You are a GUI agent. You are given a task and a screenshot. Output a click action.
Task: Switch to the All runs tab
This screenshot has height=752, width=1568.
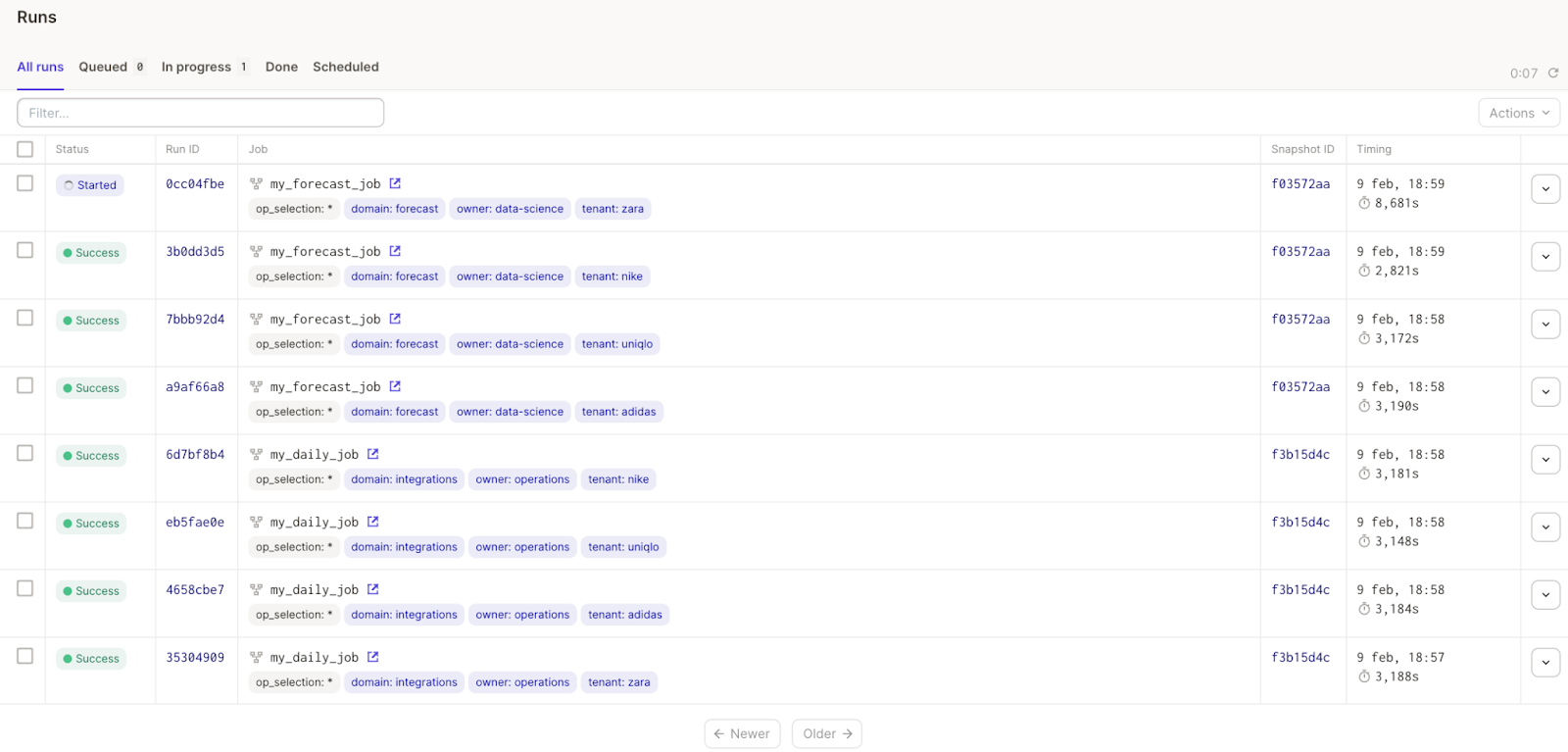point(40,67)
